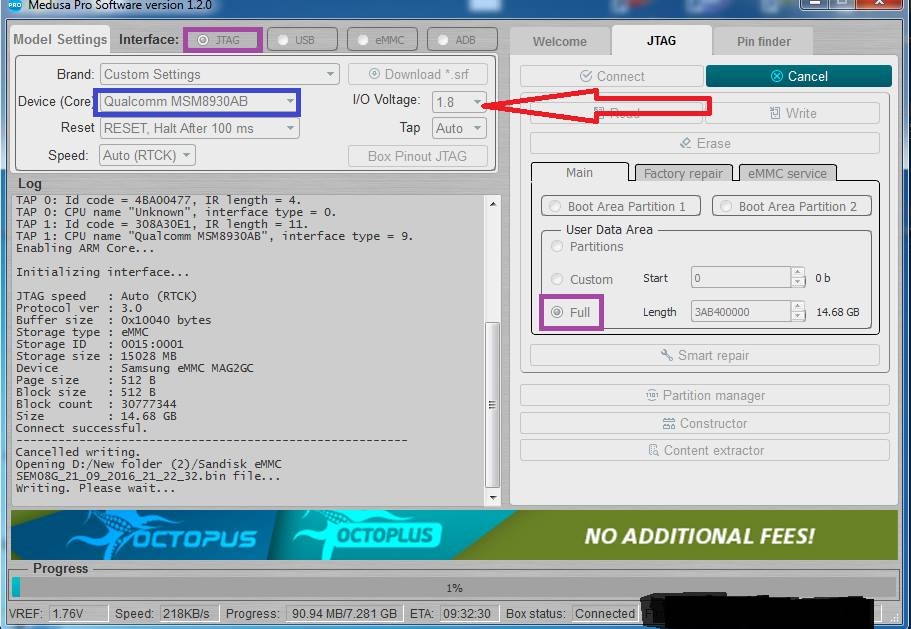Click the VREF 1.76V status value
Image resolution: width=911 pixels, height=629 pixels.
pos(78,614)
